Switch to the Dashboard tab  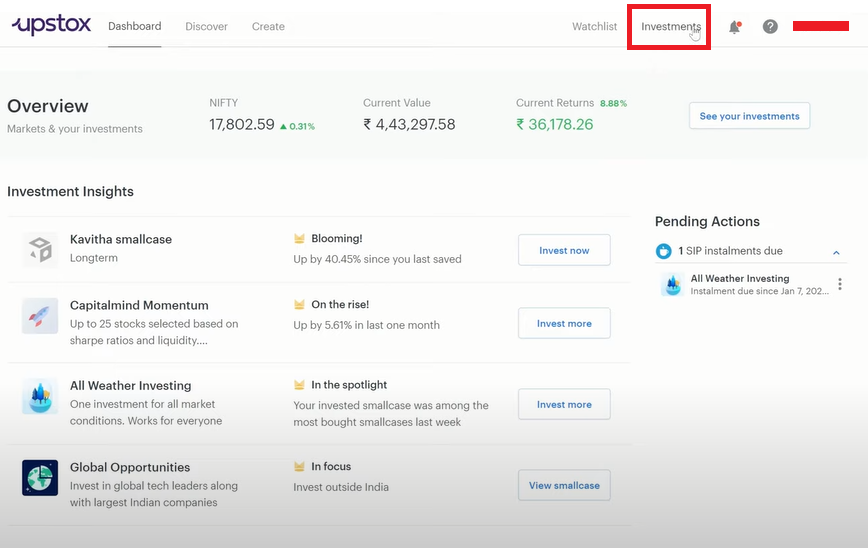coord(134,26)
